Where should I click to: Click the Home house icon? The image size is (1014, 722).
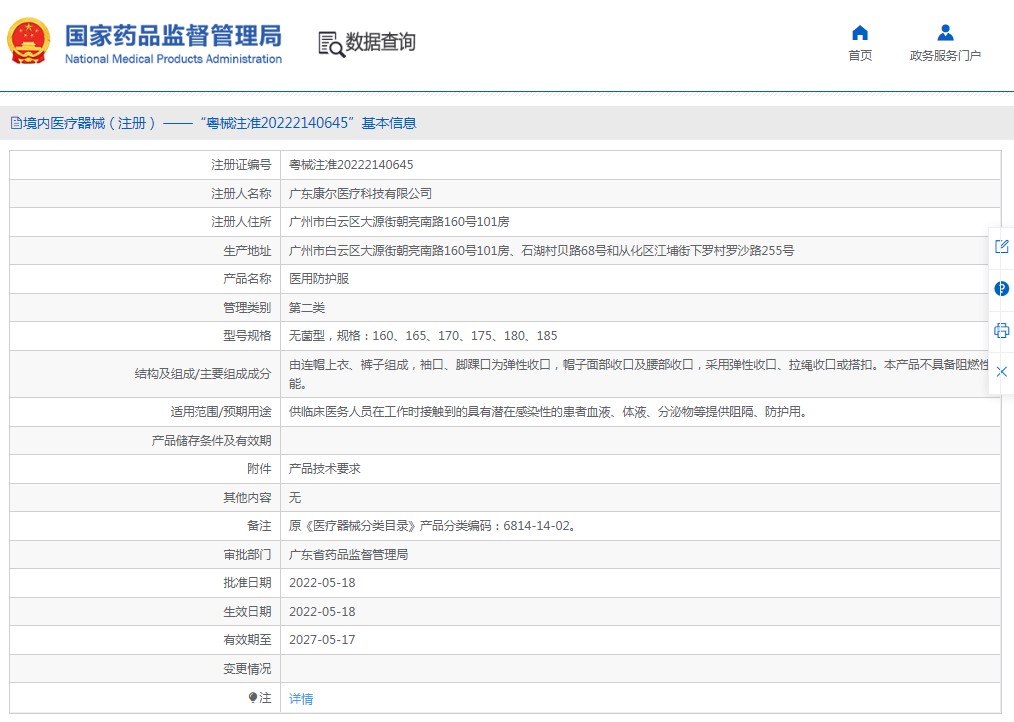859,33
